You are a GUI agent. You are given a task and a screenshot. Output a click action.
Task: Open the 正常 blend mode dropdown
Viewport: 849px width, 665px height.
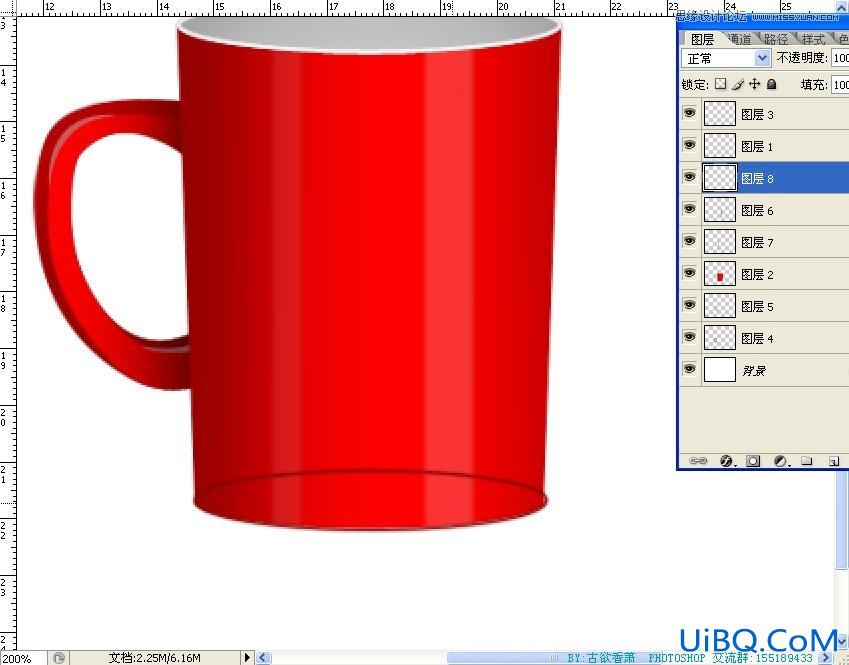click(726, 58)
